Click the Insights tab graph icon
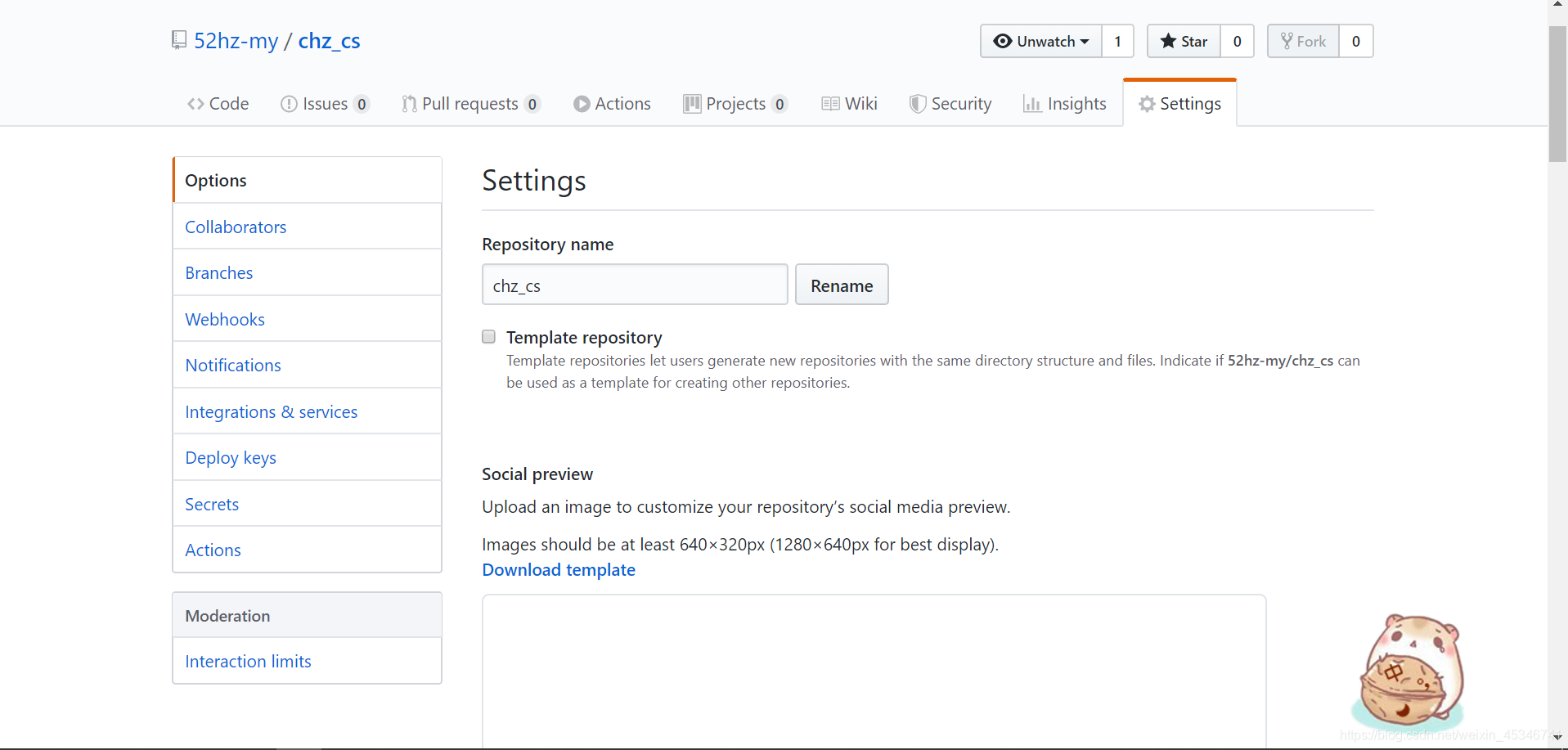Viewport: 1568px width, 750px height. click(1032, 104)
